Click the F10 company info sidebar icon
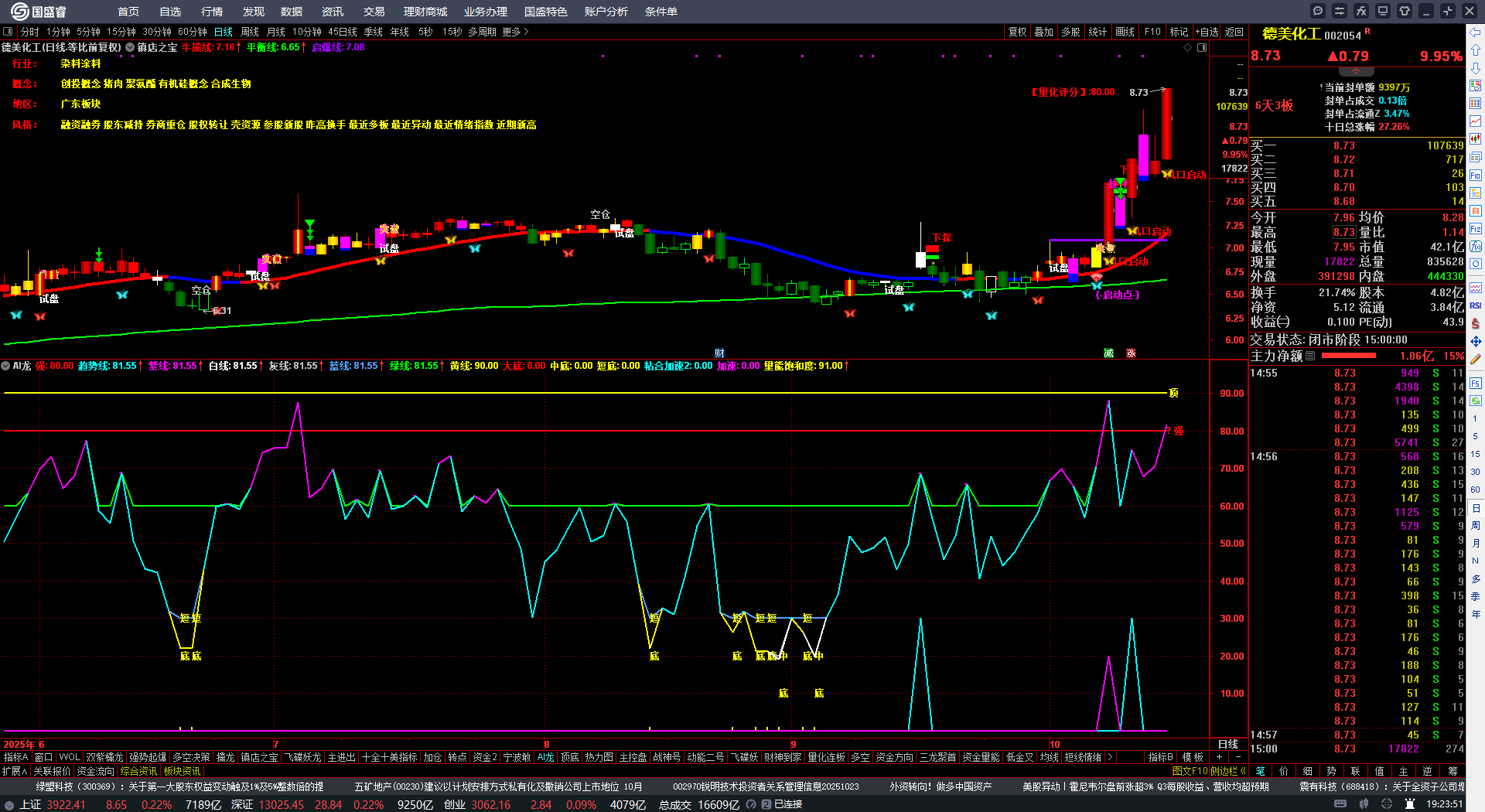Image resolution: width=1485 pixels, height=812 pixels. tap(1476, 176)
